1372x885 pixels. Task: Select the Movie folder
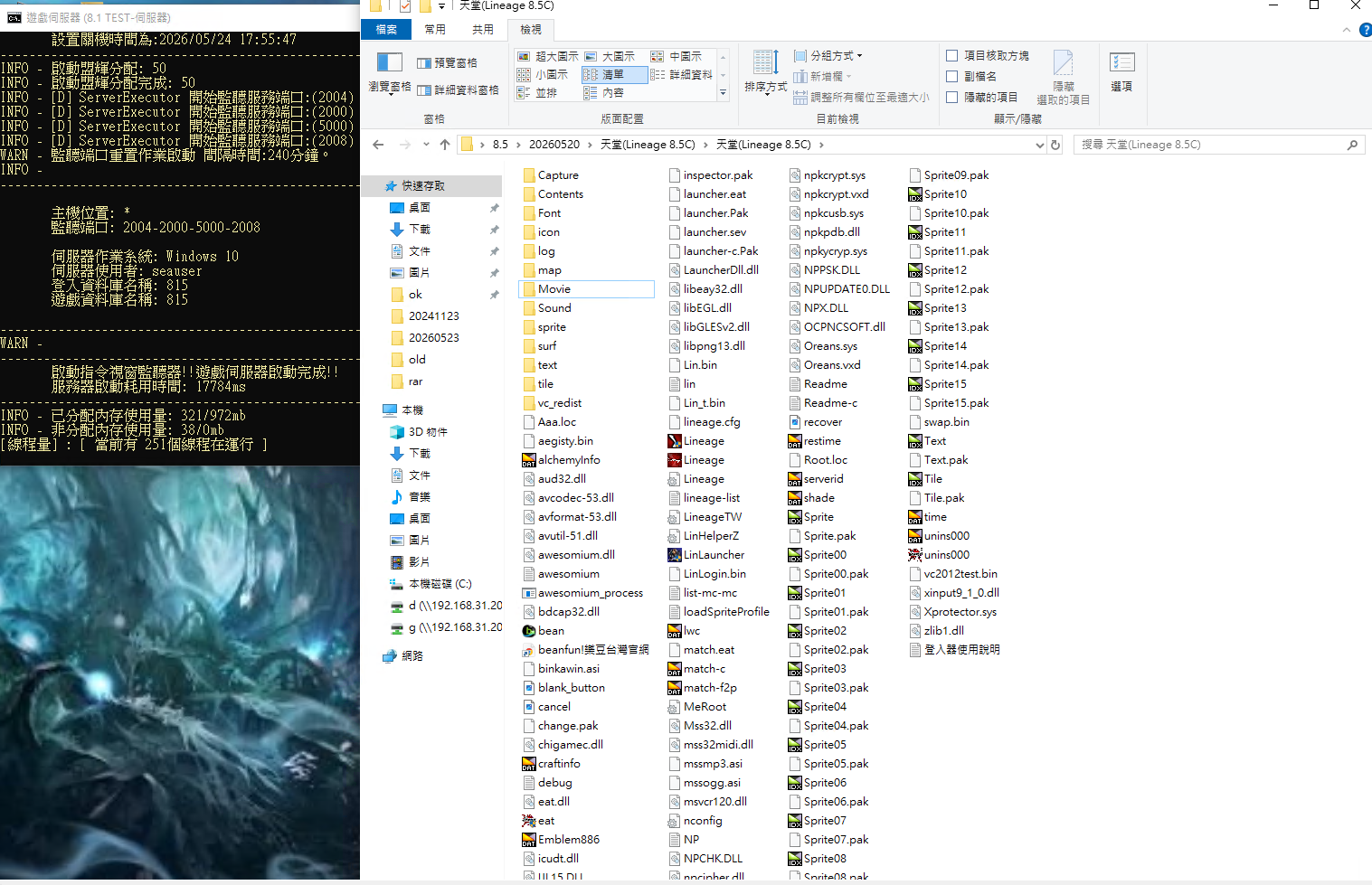(586, 289)
